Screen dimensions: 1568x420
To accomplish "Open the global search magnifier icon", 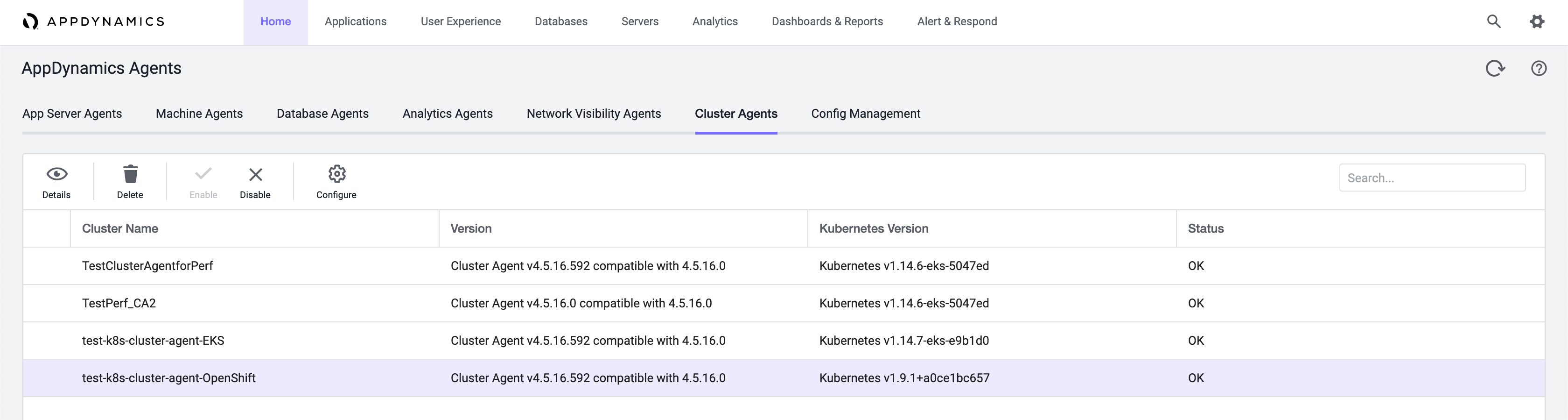I will 1494,21.
